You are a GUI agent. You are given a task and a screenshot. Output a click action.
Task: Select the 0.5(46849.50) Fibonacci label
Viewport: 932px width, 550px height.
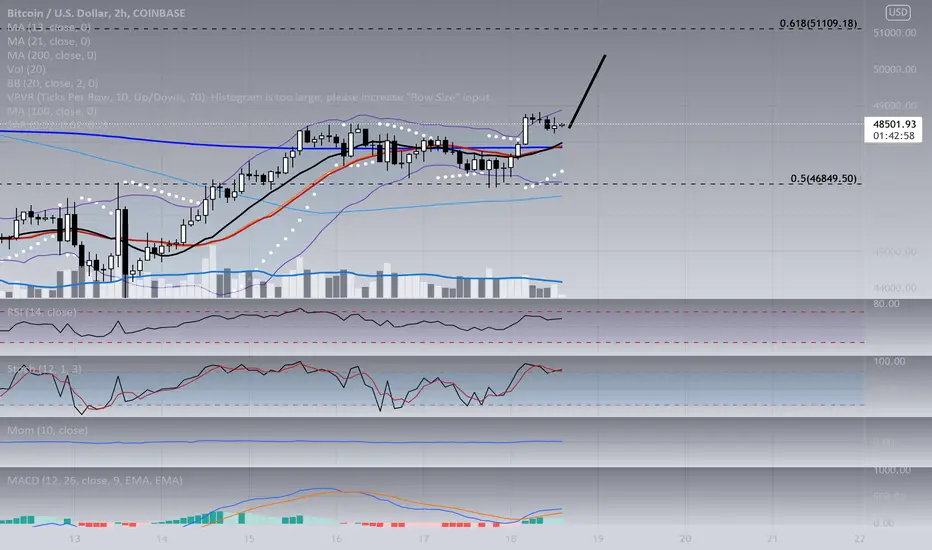click(824, 178)
